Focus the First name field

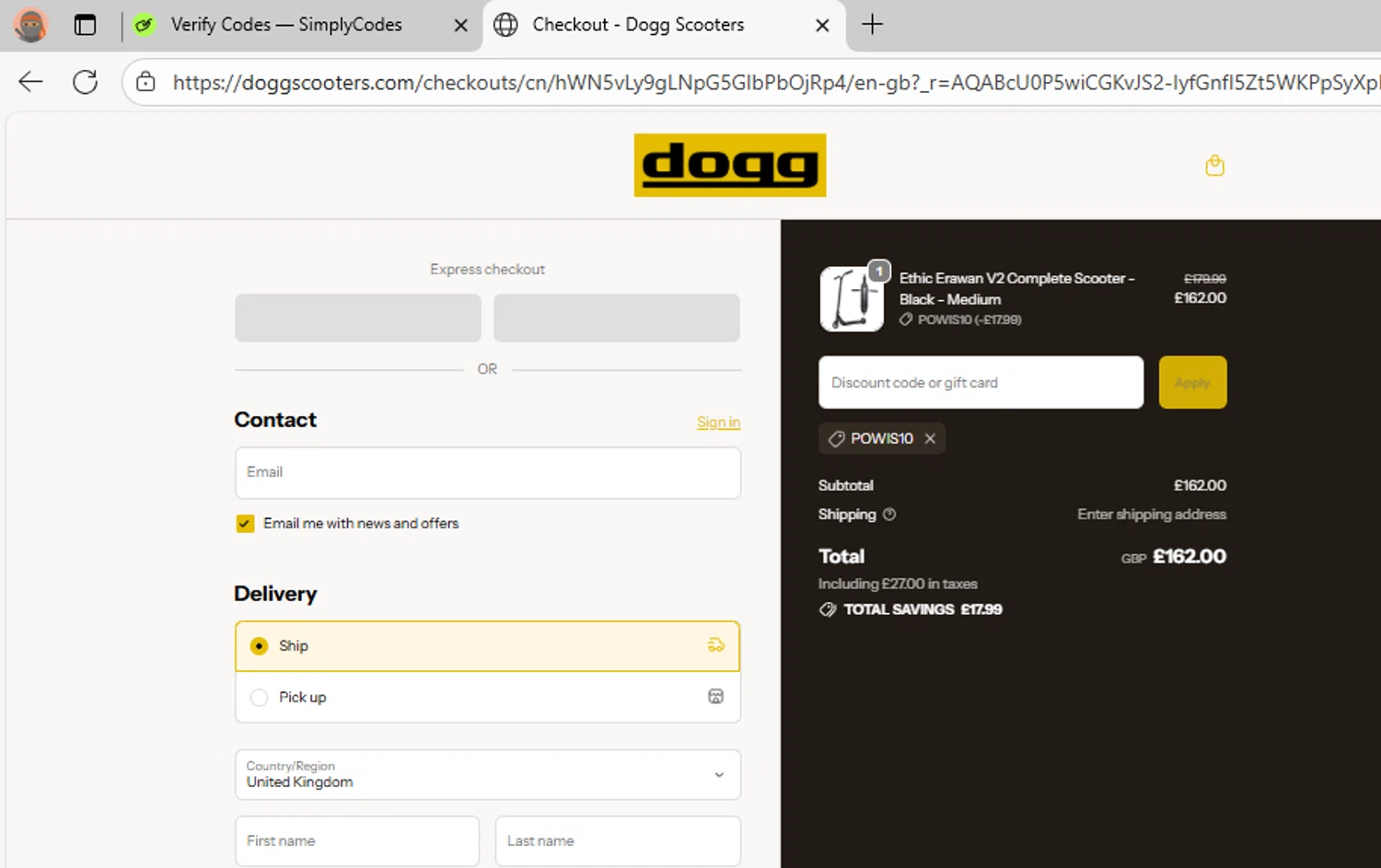[x=357, y=840]
